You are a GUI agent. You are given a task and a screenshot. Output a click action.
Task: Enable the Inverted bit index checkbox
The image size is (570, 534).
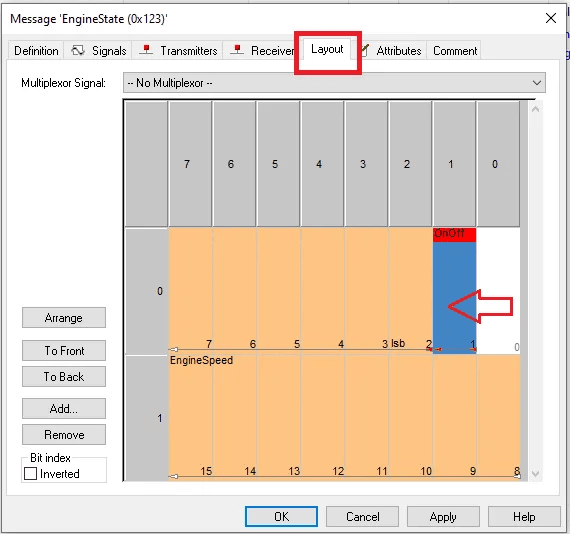point(31,474)
